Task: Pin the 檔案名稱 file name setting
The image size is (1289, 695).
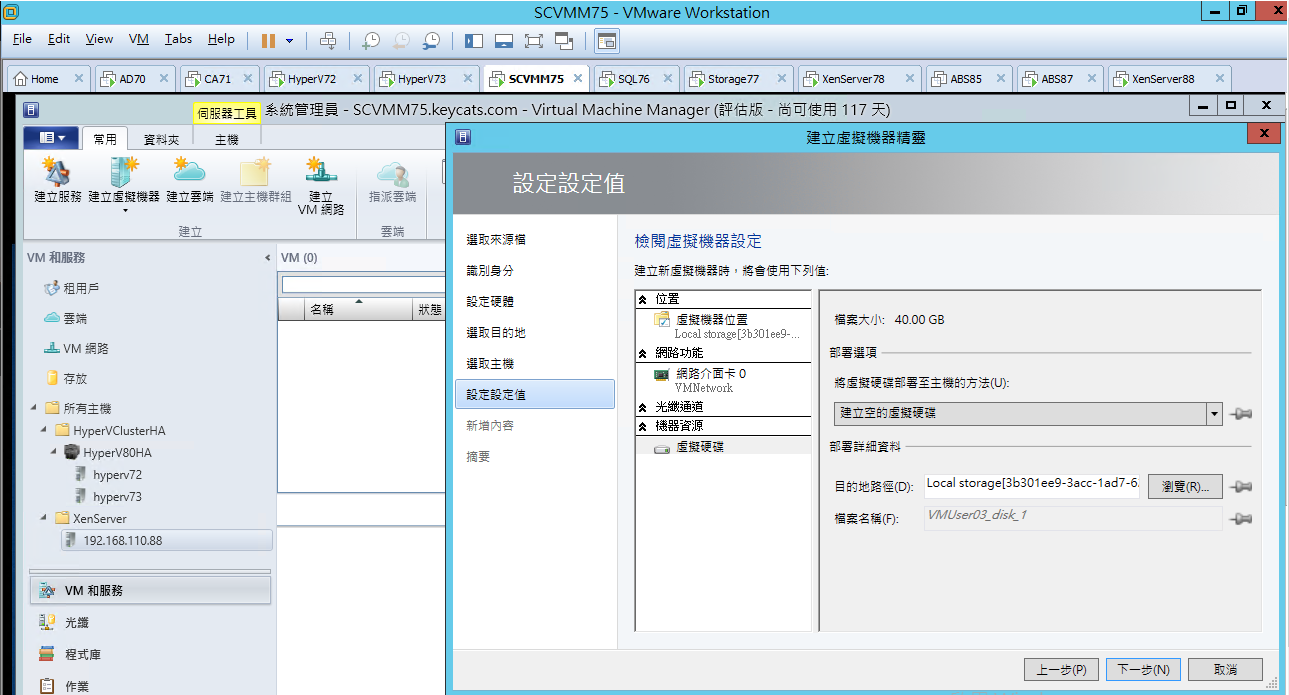Action: pyautogui.click(x=1241, y=518)
